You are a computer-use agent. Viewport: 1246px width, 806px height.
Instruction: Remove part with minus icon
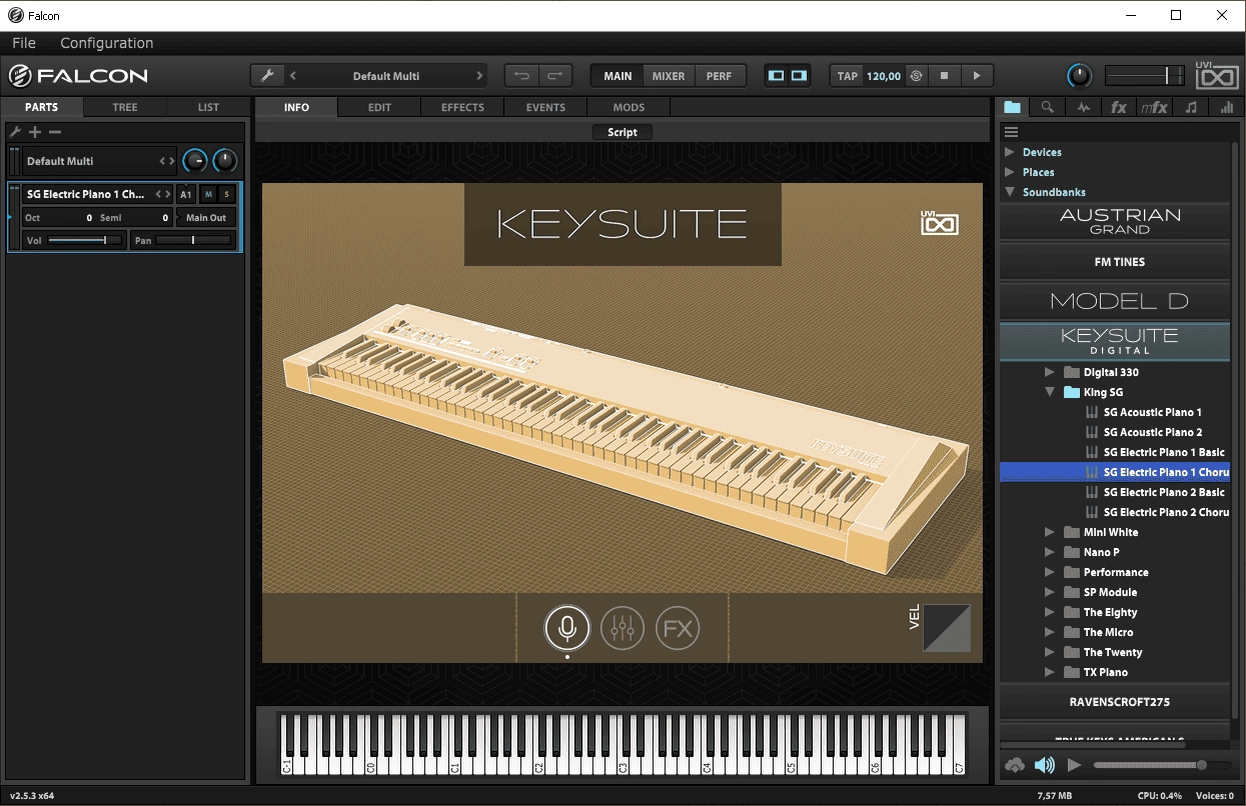pos(55,132)
